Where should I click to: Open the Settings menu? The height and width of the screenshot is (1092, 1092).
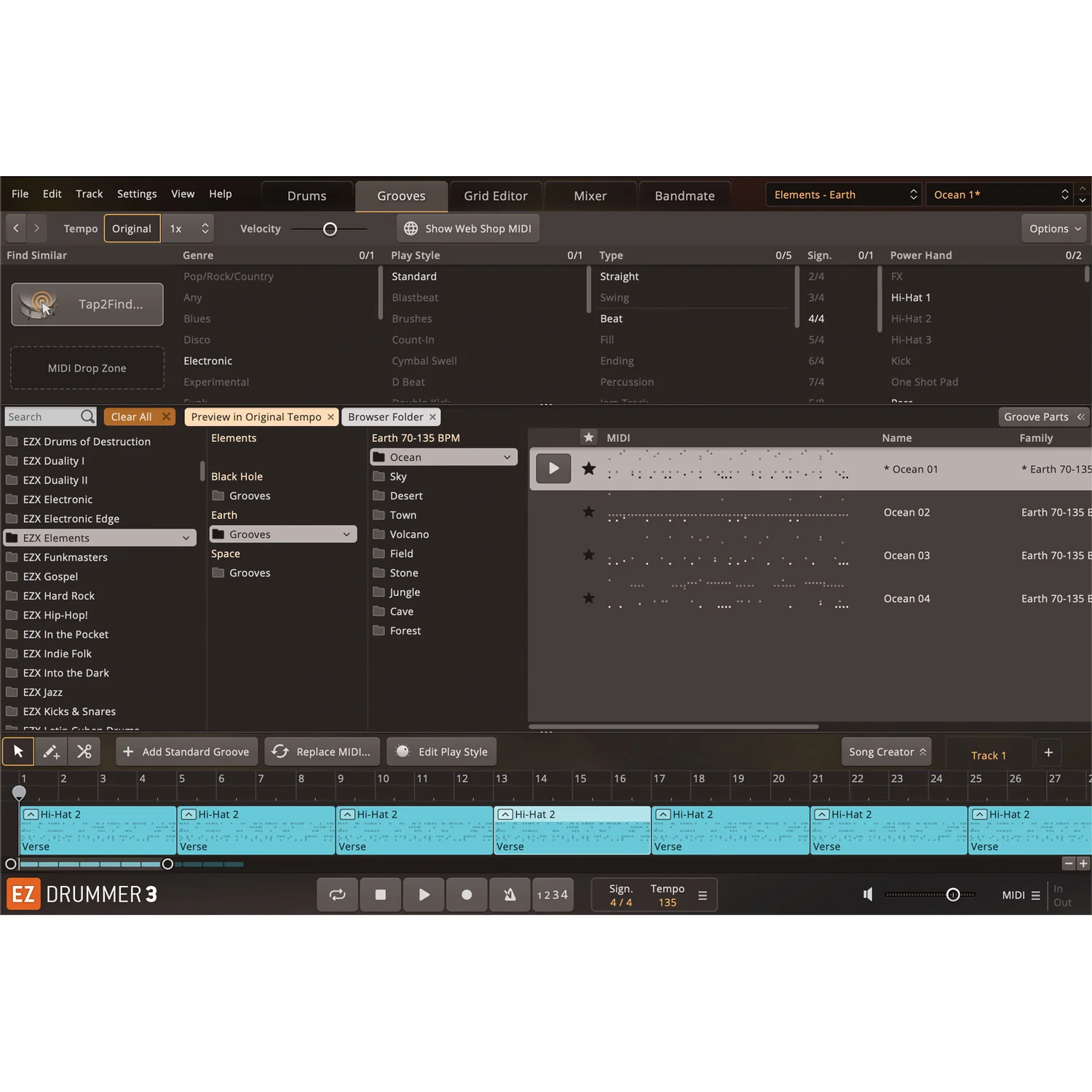point(137,194)
